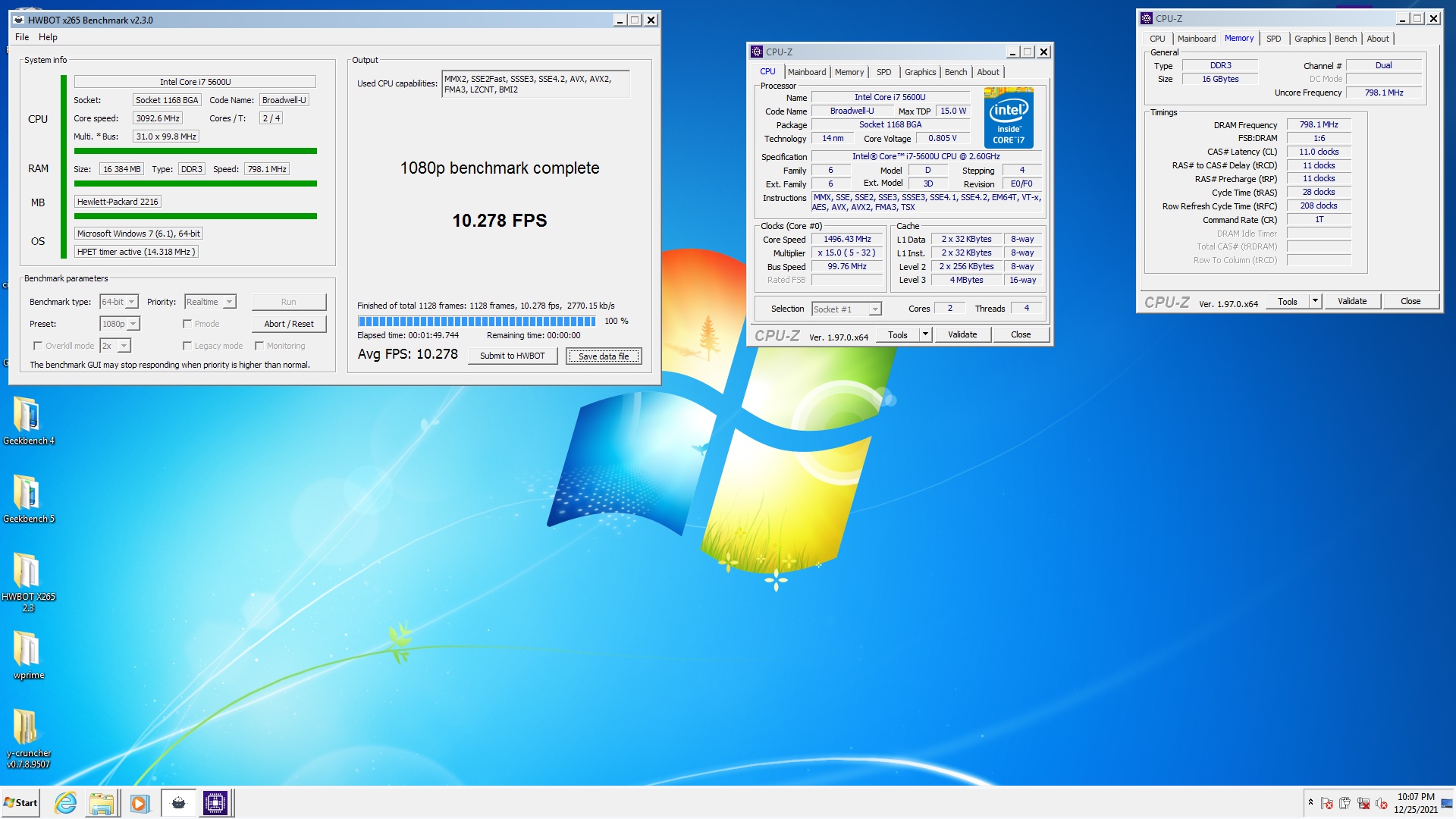Viewport: 1456px width, 819px height.
Task: Switch to Mainboard tab in middle CPU-Z
Action: click(807, 72)
